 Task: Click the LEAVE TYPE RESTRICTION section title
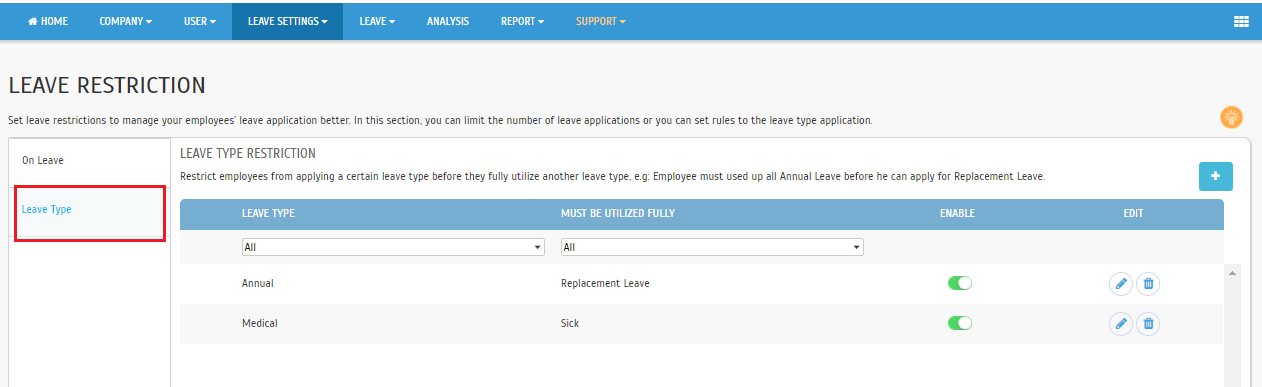[x=248, y=153]
